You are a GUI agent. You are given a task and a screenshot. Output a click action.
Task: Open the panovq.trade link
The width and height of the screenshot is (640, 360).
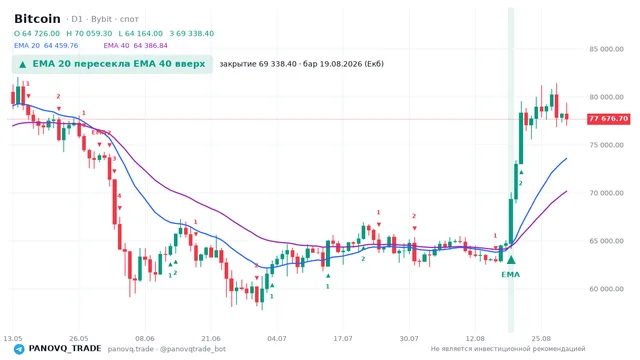point(131,349)
